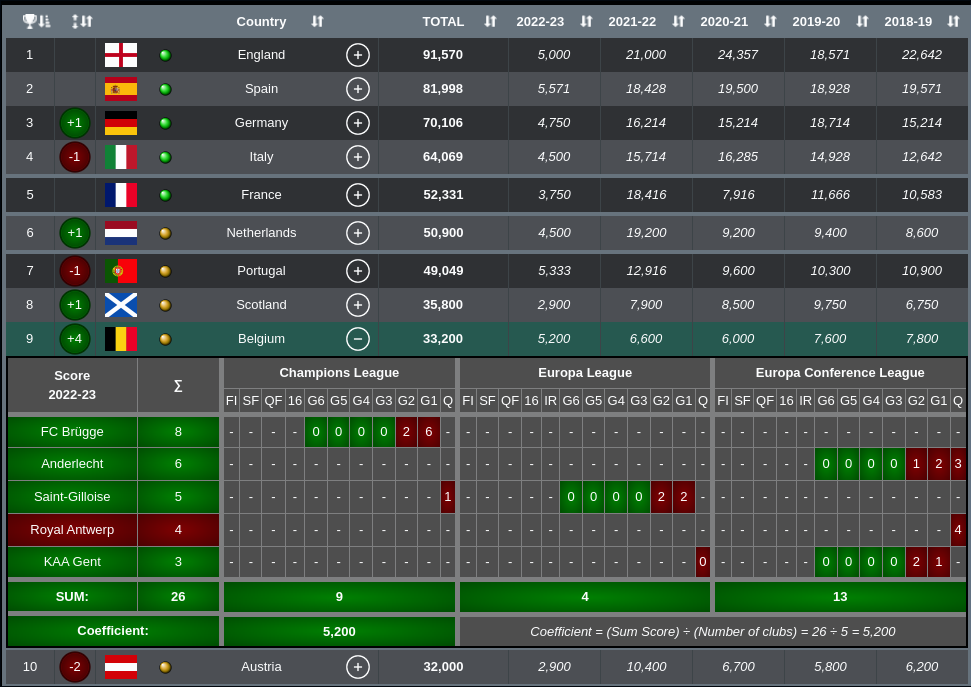Click the Germany flag icon
Viewport: 971px width, 687px height.
121,123
